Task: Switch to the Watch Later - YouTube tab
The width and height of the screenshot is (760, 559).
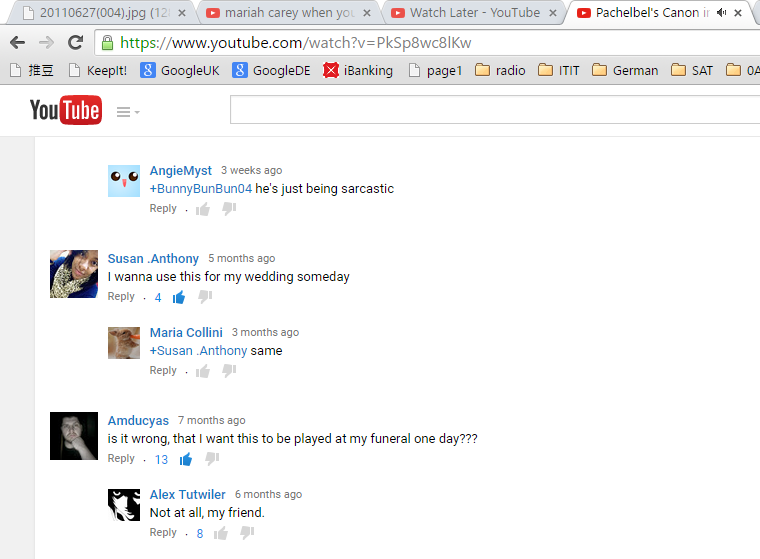Action: 474,13
